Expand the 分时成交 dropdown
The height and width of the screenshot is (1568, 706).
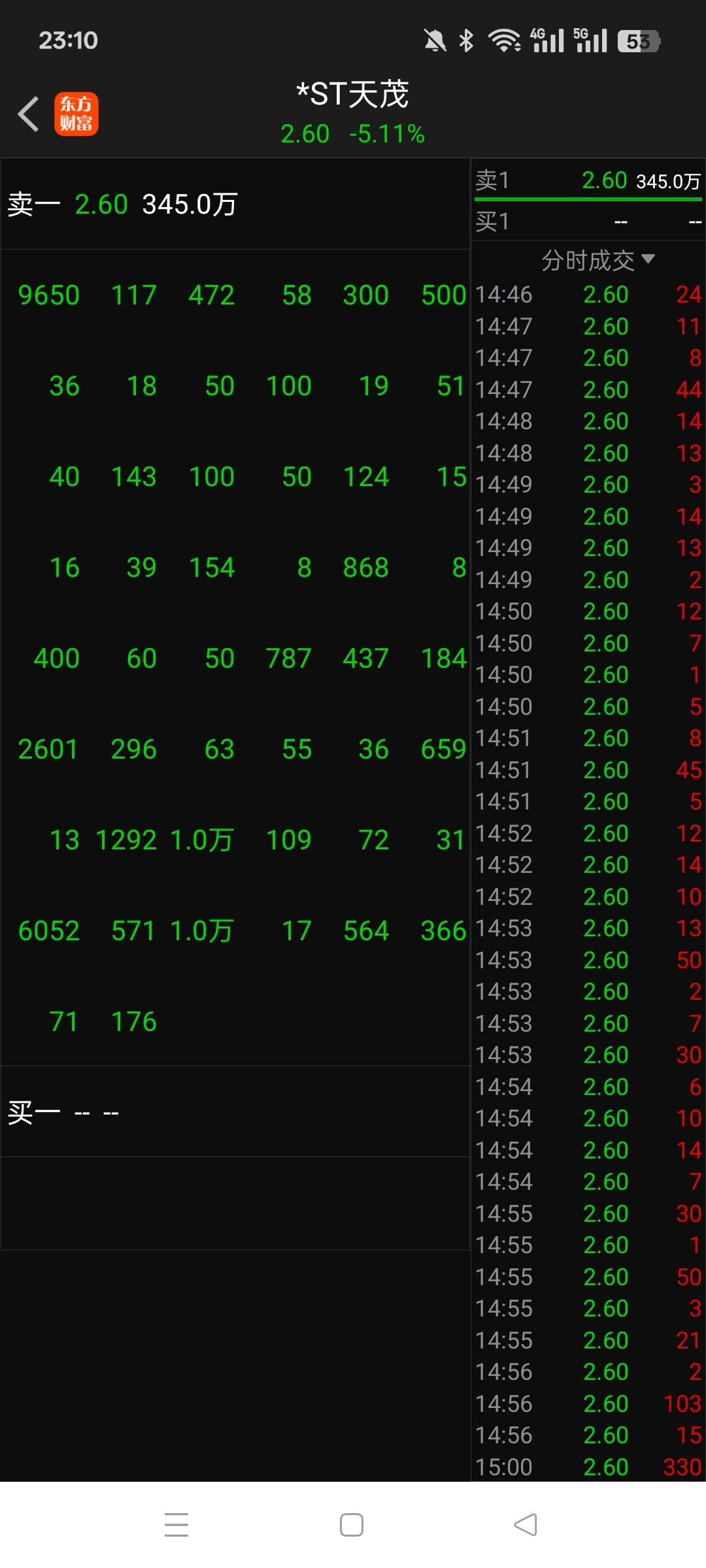click(597, 260)
